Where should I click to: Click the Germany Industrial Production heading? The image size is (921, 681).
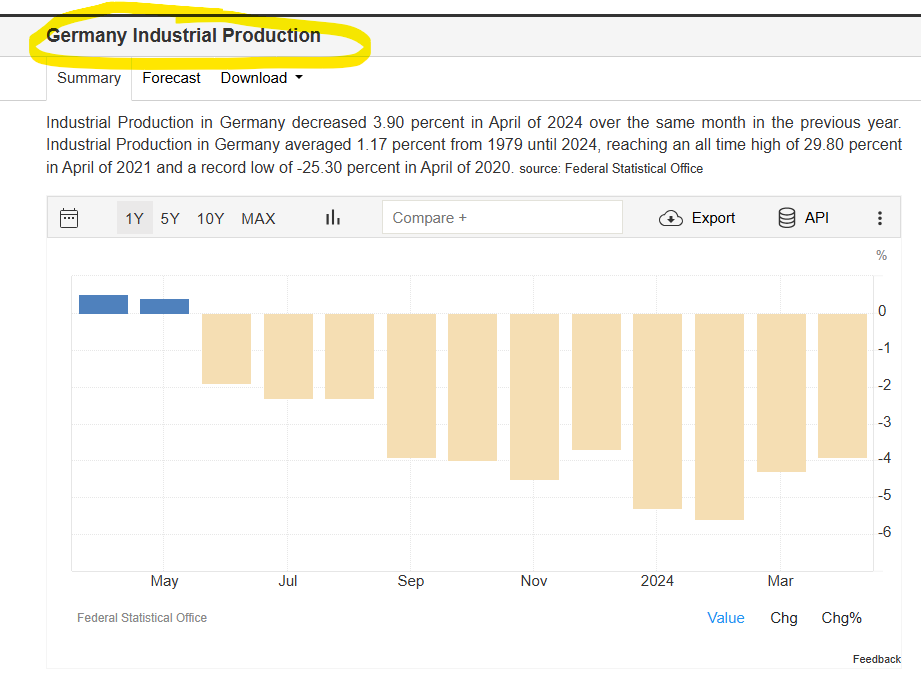tap(183, 35)
